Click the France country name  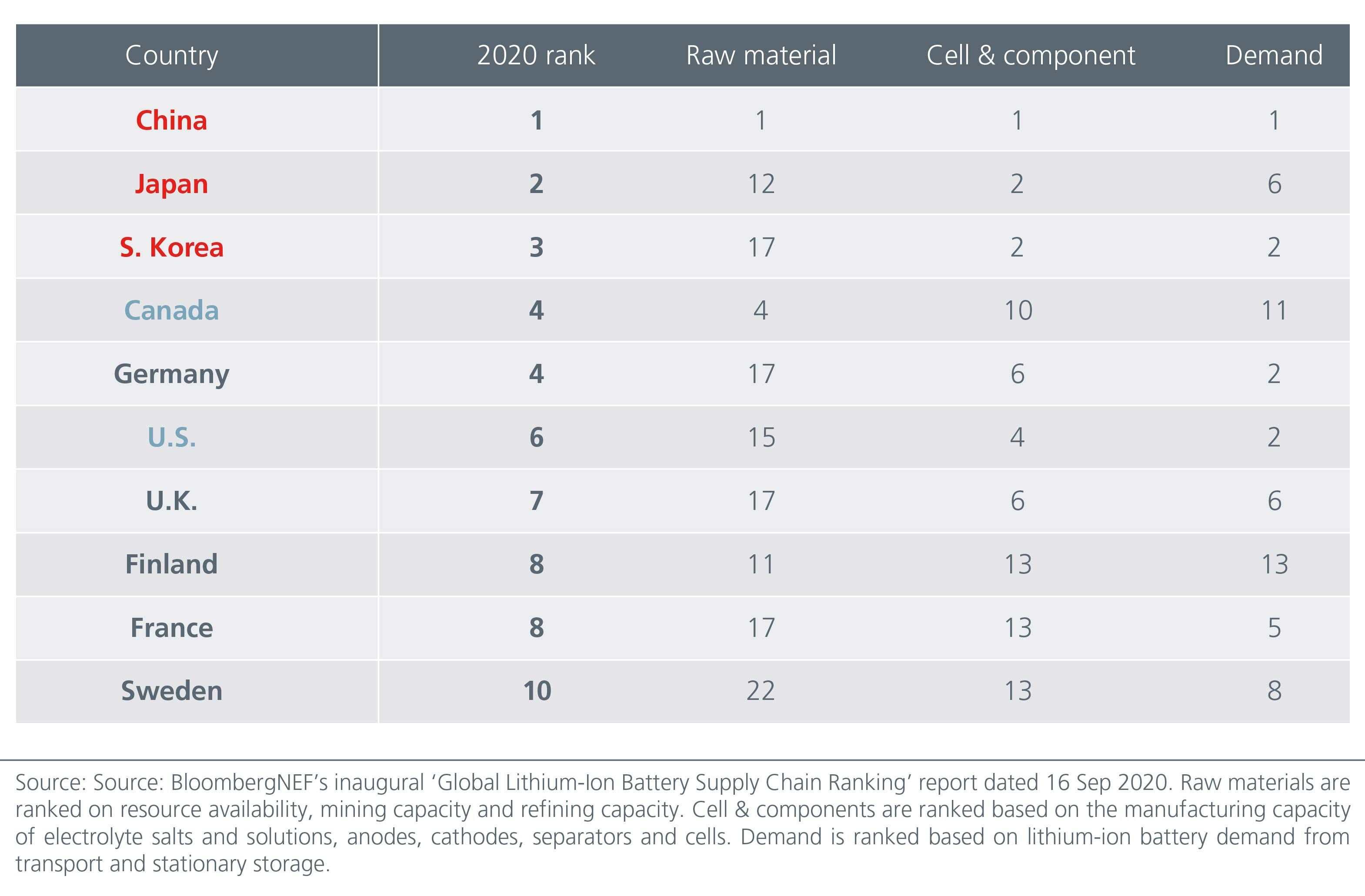tap(171, 628)
